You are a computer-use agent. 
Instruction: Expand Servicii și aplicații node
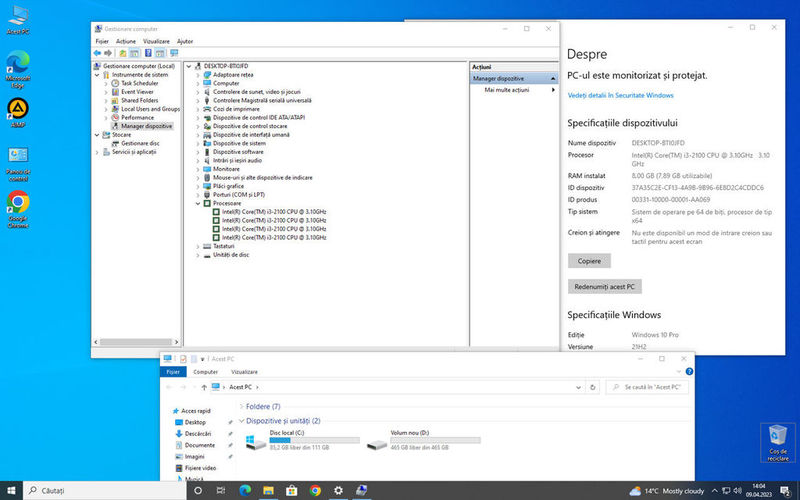(x=97, y=152)
